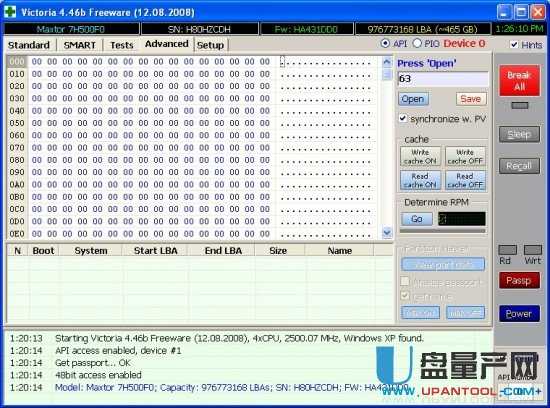Click the green cross Victoria app icon
The width and height of the screenshot is (550, 408).
point(10,12)
